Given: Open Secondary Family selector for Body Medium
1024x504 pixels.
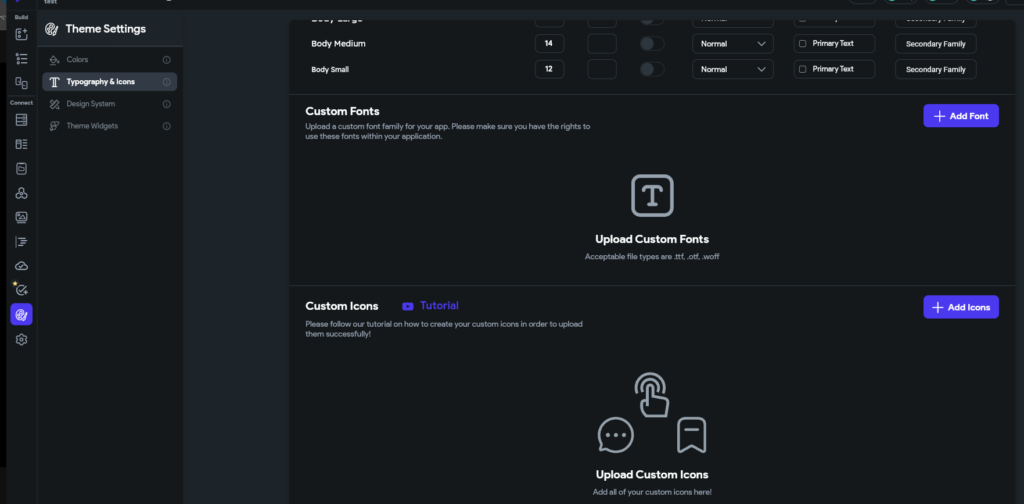Looking at the screenshot, I should tap(935, 44).
